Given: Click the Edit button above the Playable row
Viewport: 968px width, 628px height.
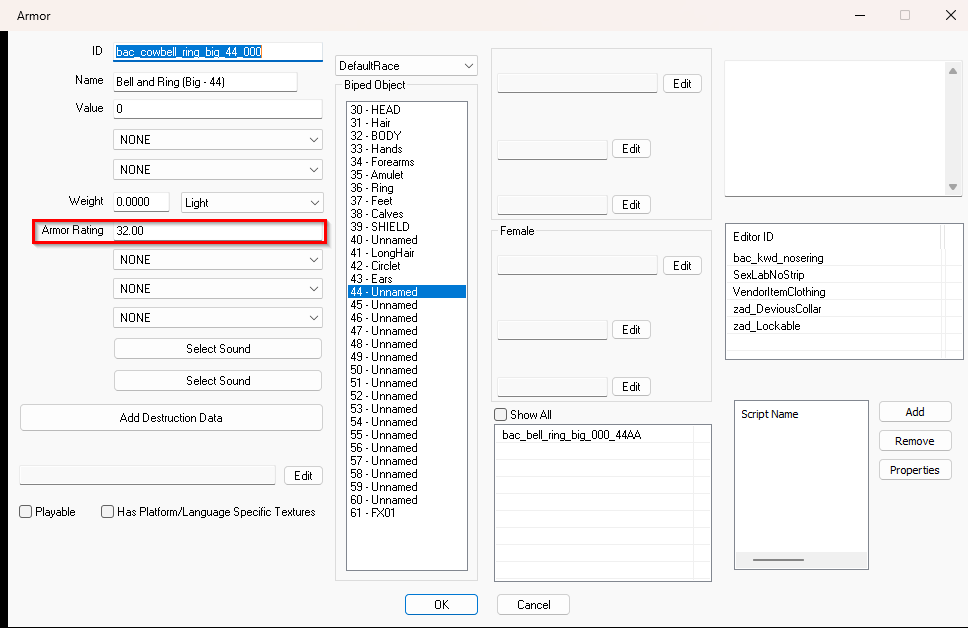Looking at the screenshot, I should (303, 475).
